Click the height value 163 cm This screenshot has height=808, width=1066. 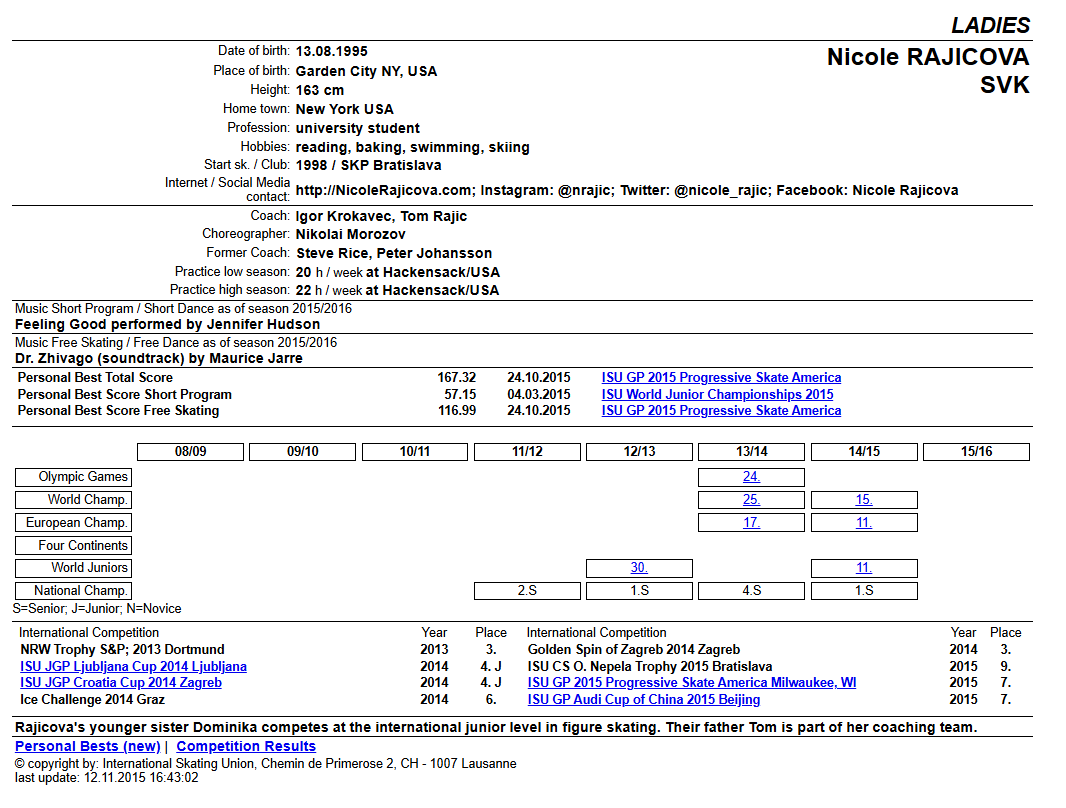point(320,90)
